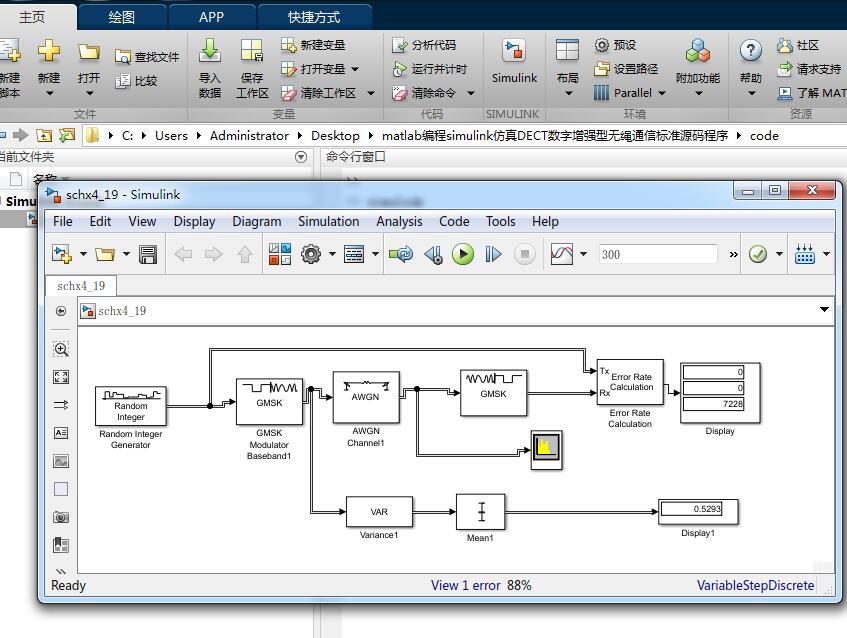Click the Zoom In icon in the palette
Image resolution: width=847 pixels, height=638 pixels.
tap(61, 349)
